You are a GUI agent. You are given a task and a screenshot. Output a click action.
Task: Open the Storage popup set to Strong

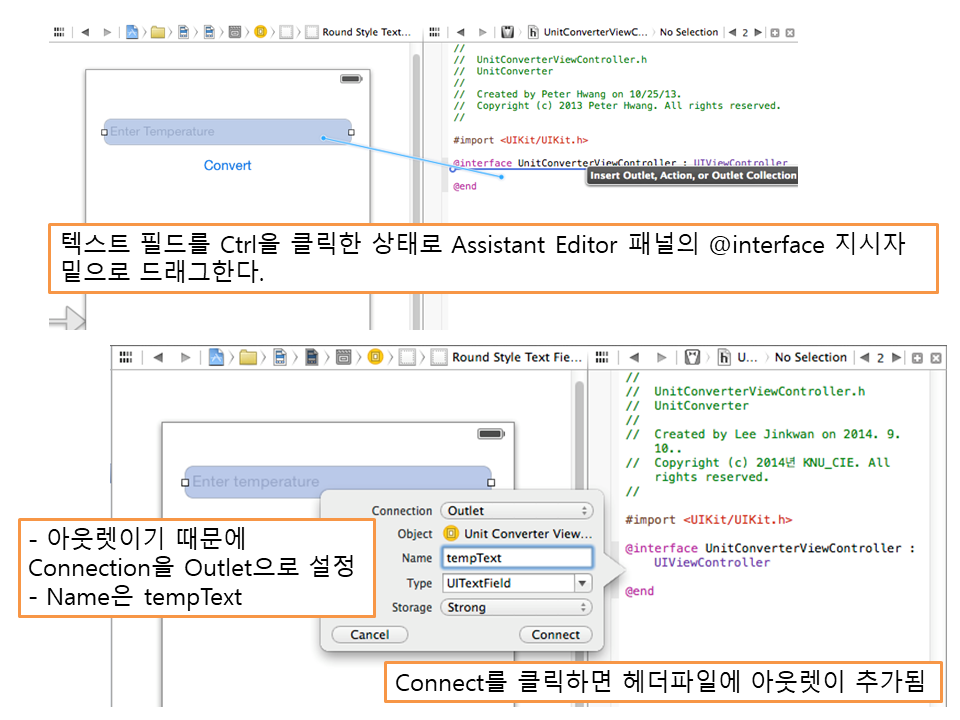517,607
